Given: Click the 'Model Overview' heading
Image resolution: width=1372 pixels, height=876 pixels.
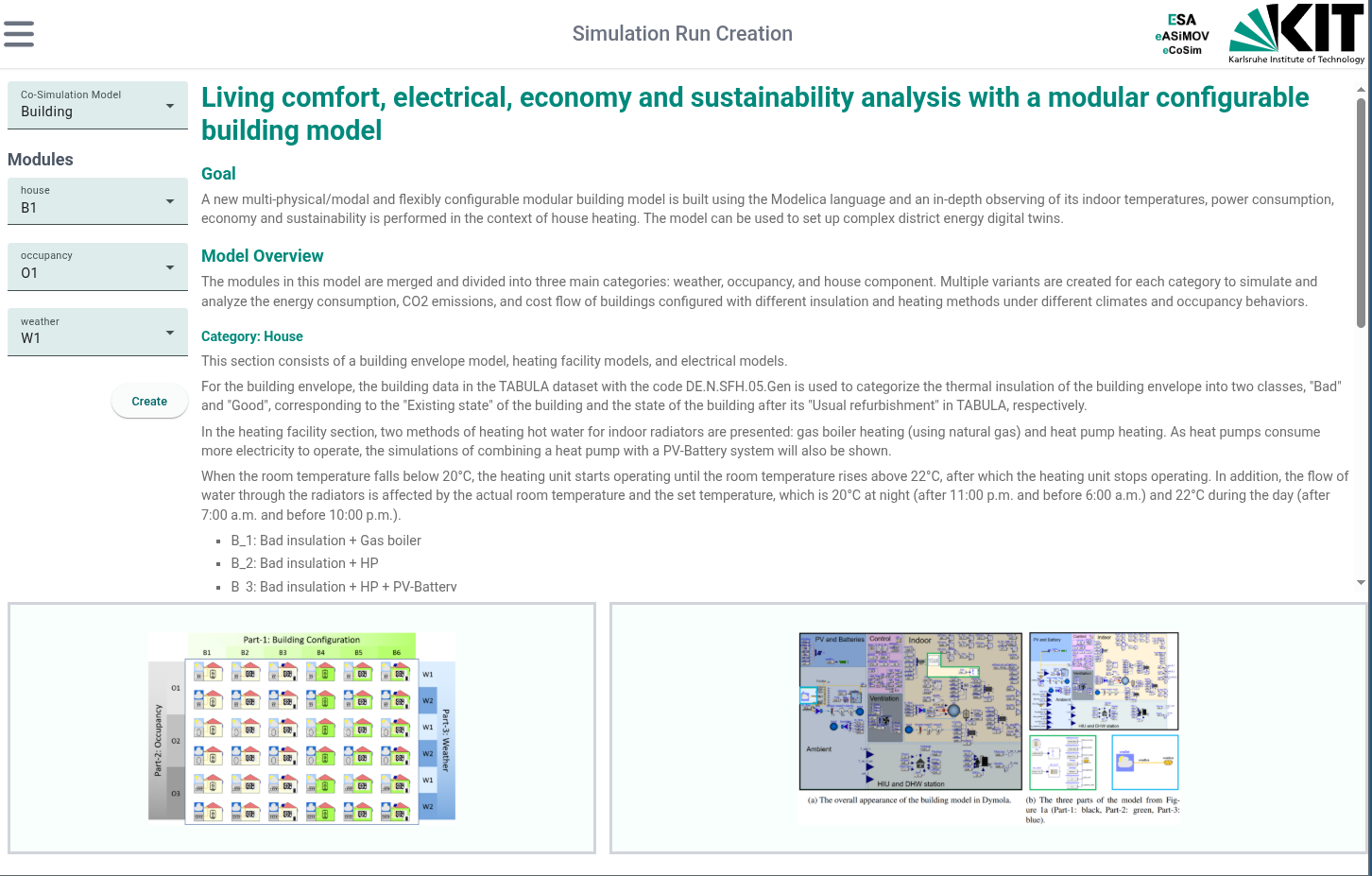Looking at the screenshot, I should [x=263, y=256].
